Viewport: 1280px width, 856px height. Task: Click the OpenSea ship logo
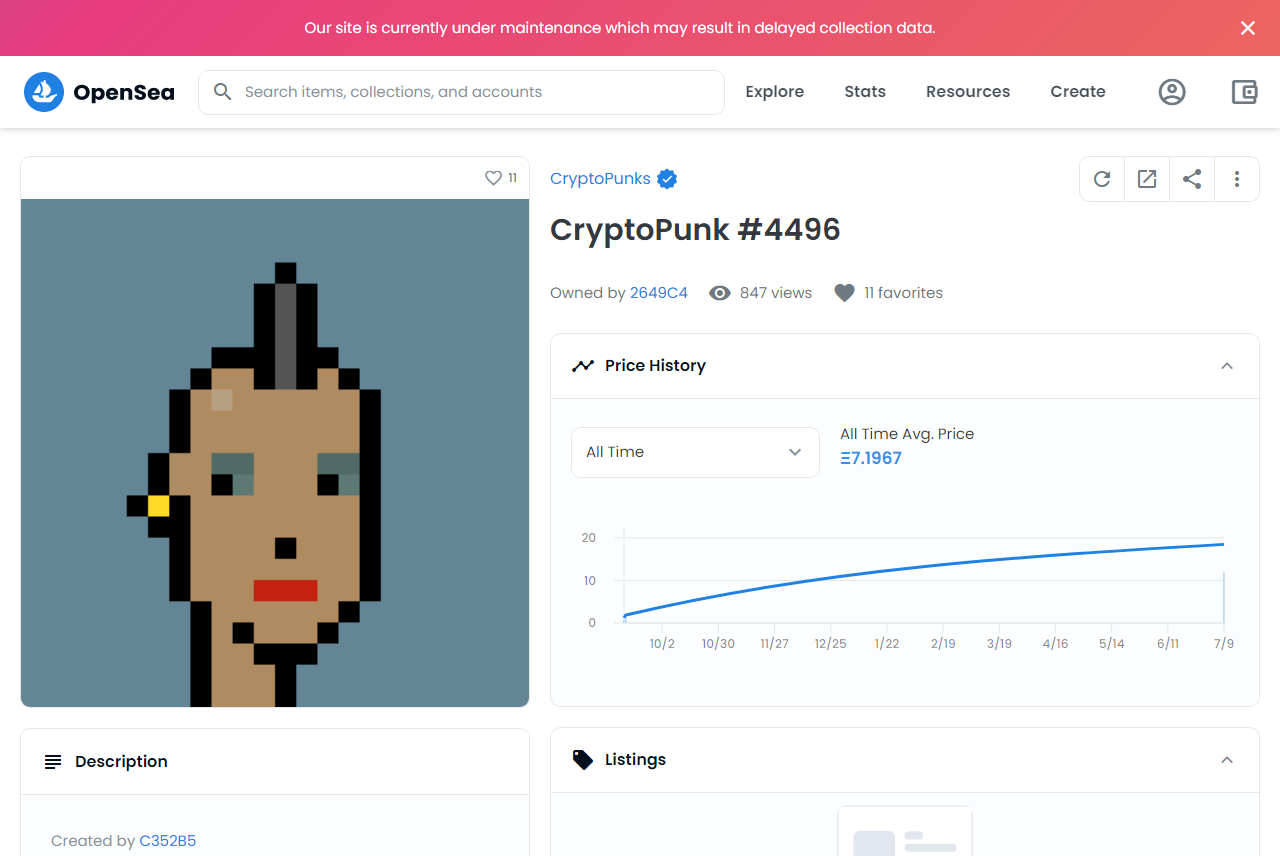[x=44, y=92]
